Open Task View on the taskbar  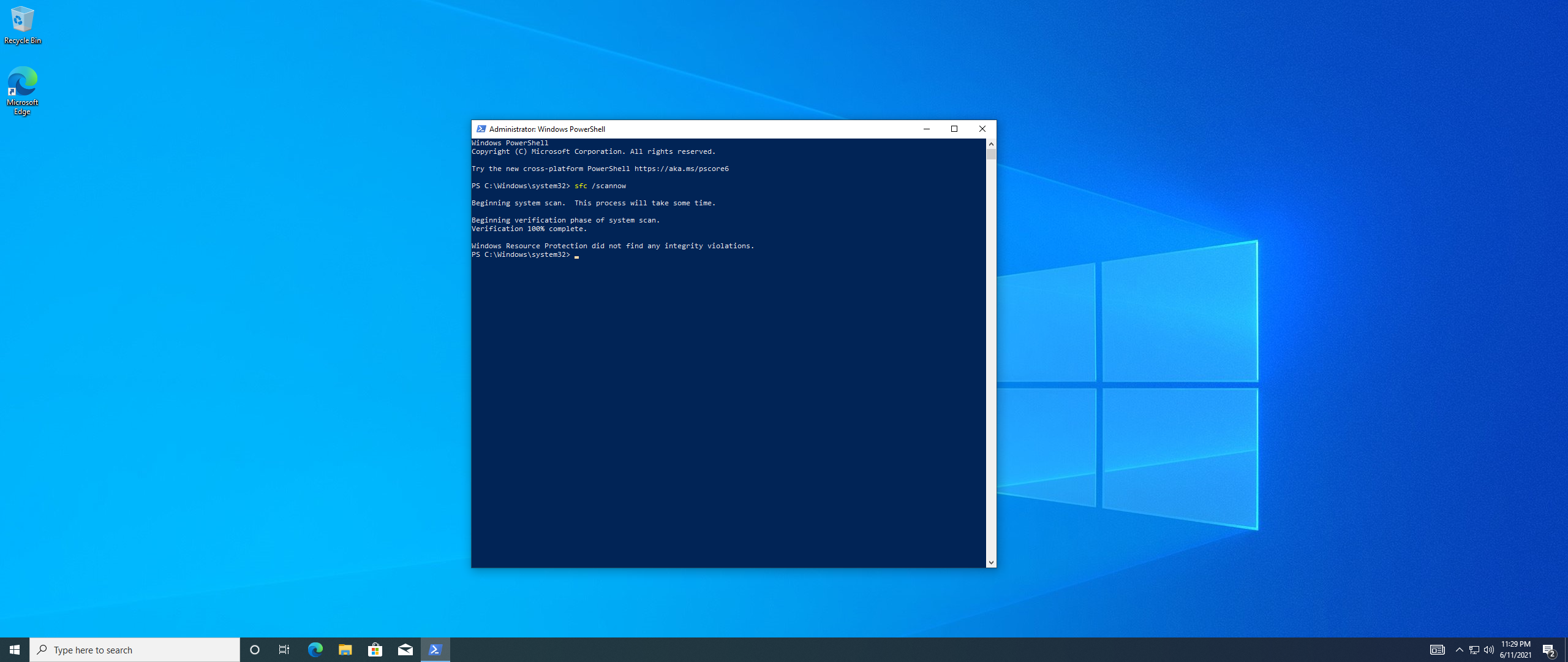click(x=284, y=650)
